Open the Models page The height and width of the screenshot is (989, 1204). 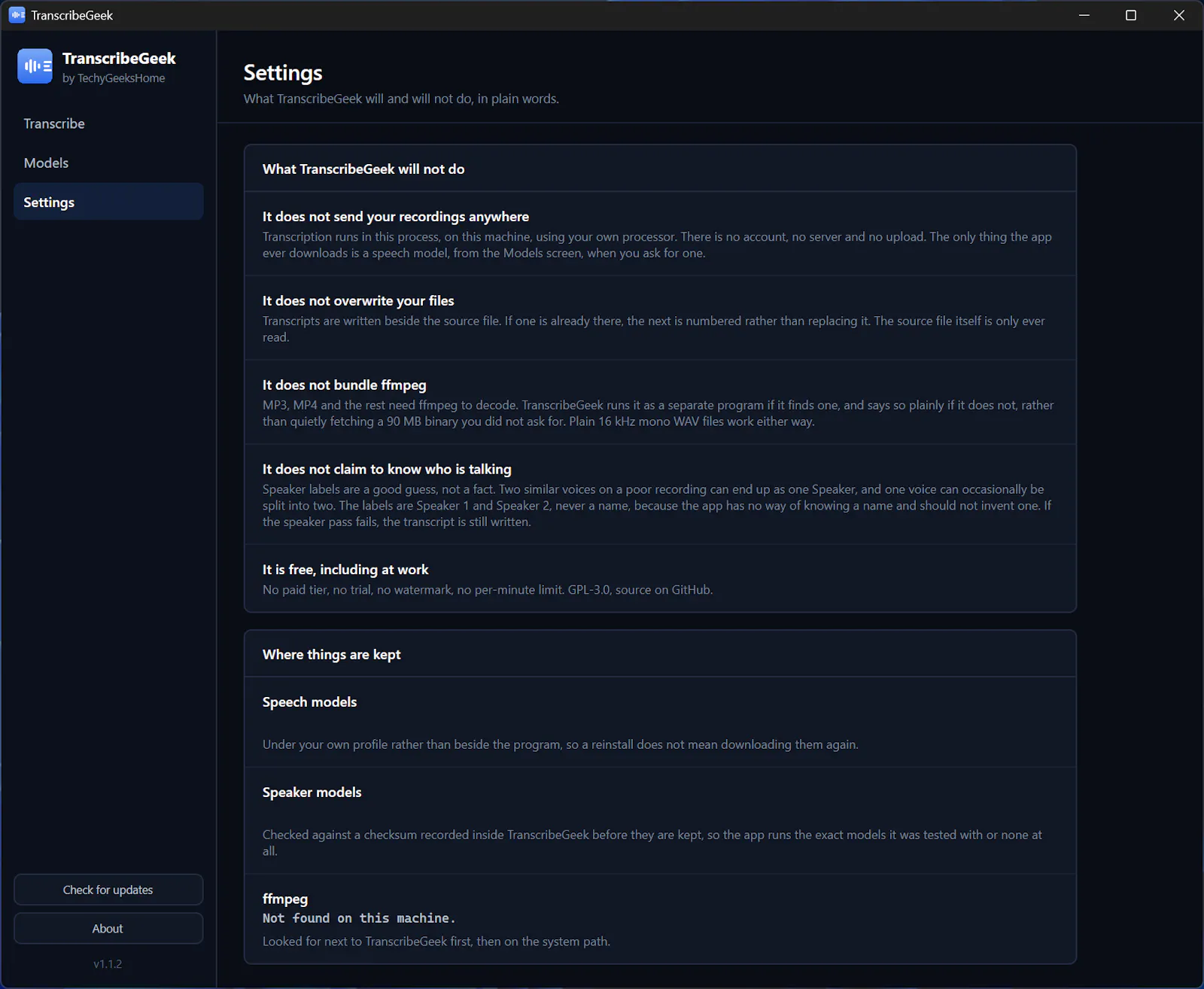click(x=108, y=163)
